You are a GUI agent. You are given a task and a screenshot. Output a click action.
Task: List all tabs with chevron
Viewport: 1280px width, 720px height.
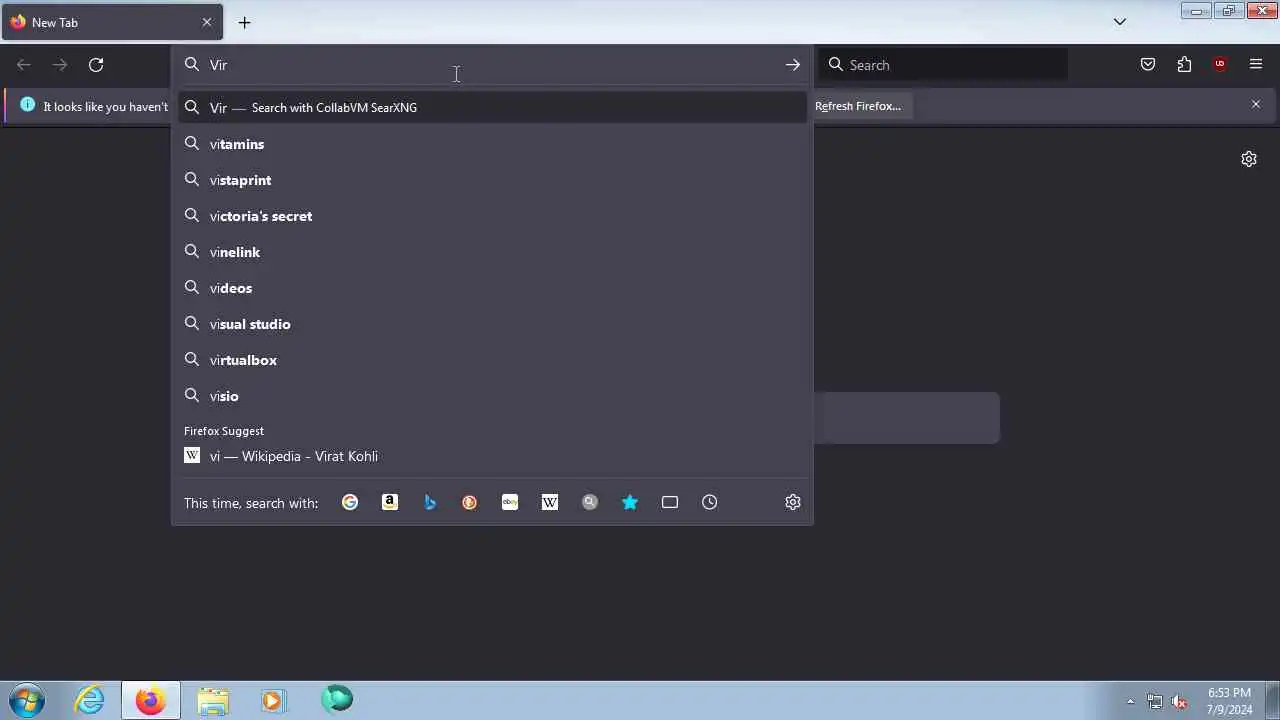pyautogui.click(x=1120, y=22)
